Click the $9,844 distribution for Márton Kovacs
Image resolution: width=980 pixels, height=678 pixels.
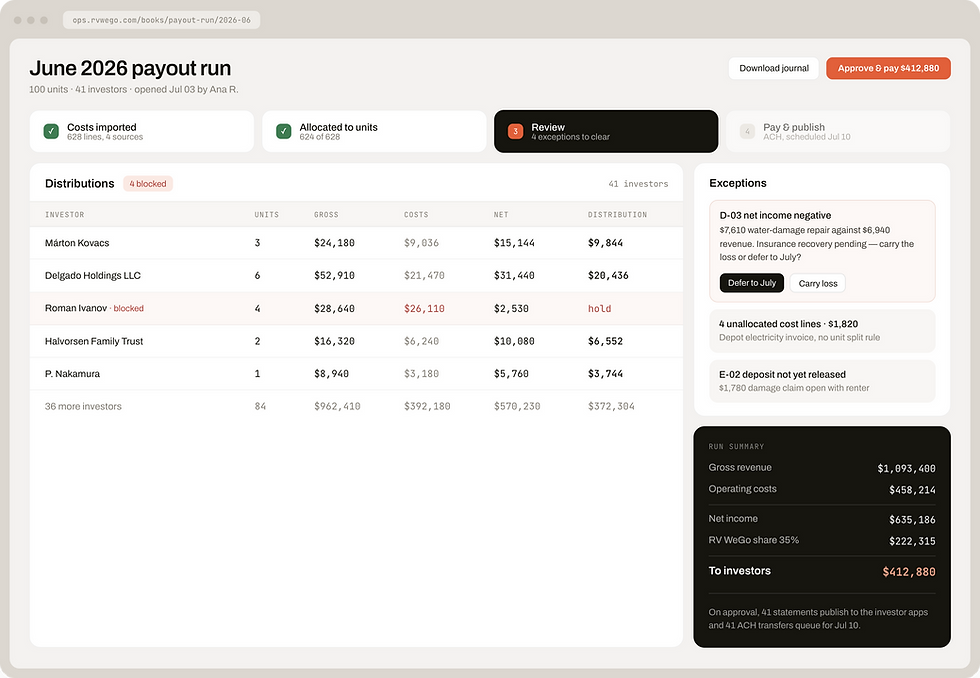pyautogui.click(x=605, y=243)
